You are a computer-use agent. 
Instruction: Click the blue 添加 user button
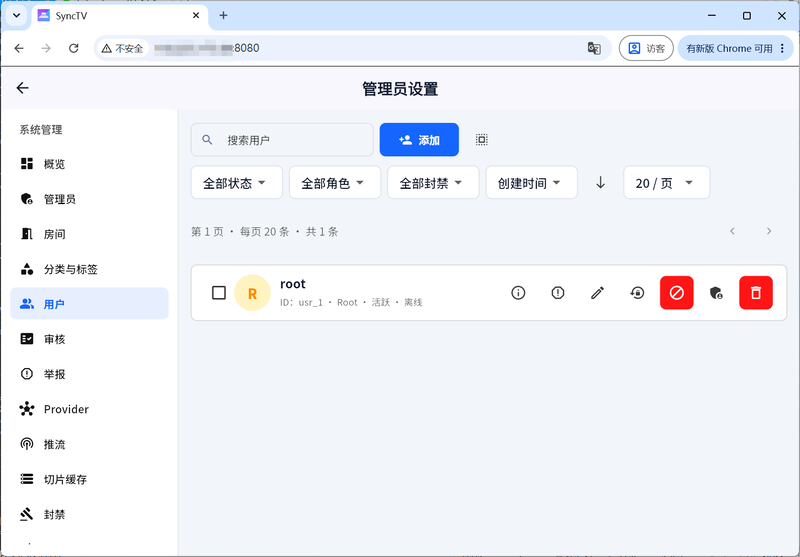[x=419, y=140]
